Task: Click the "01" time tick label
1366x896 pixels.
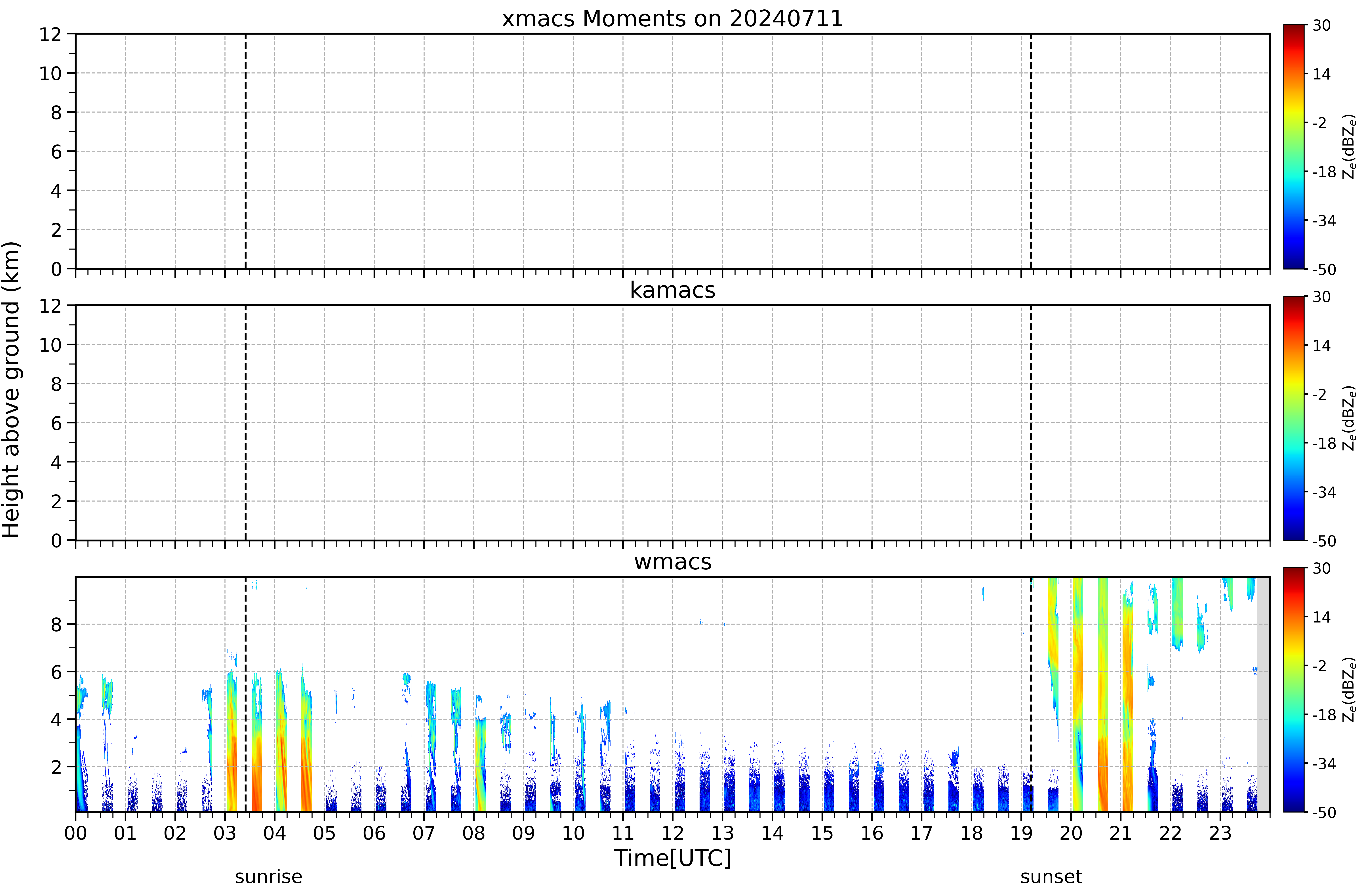Action: pos(125,833)
